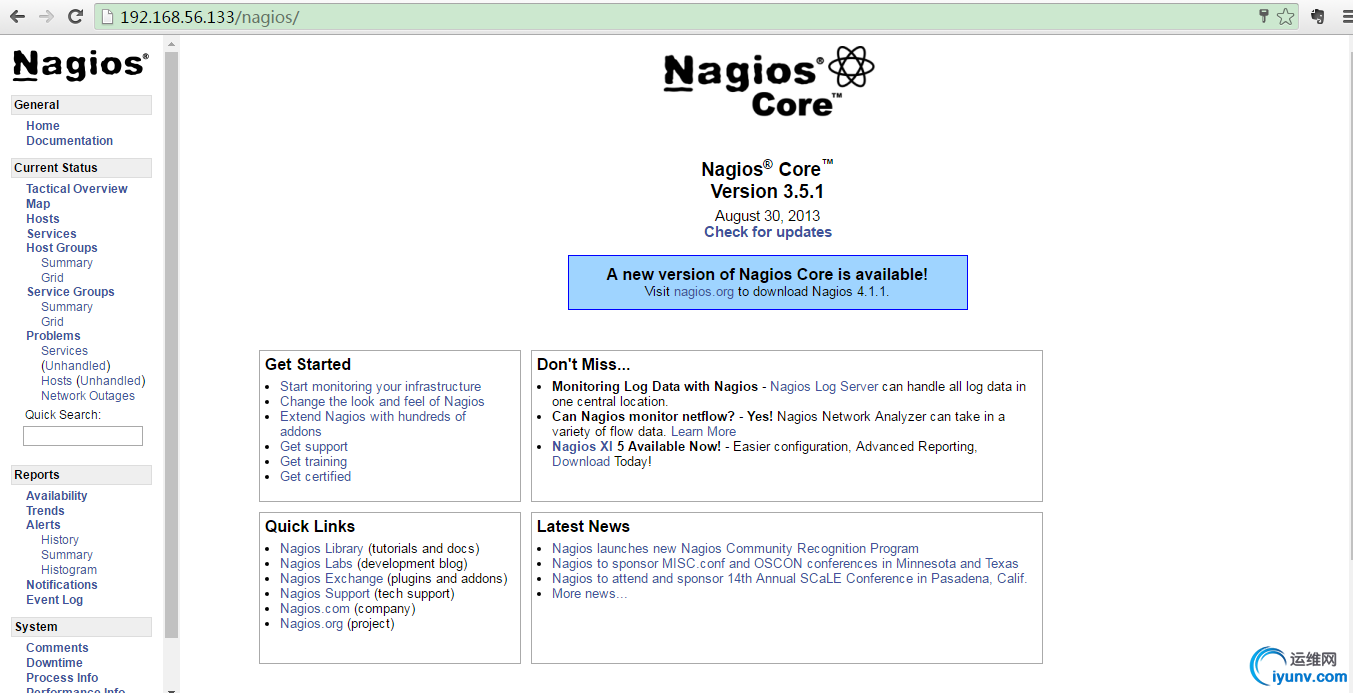This screenshot has height=693, width=1353.
Task: Open Host Groups
Action: point(62,248)
